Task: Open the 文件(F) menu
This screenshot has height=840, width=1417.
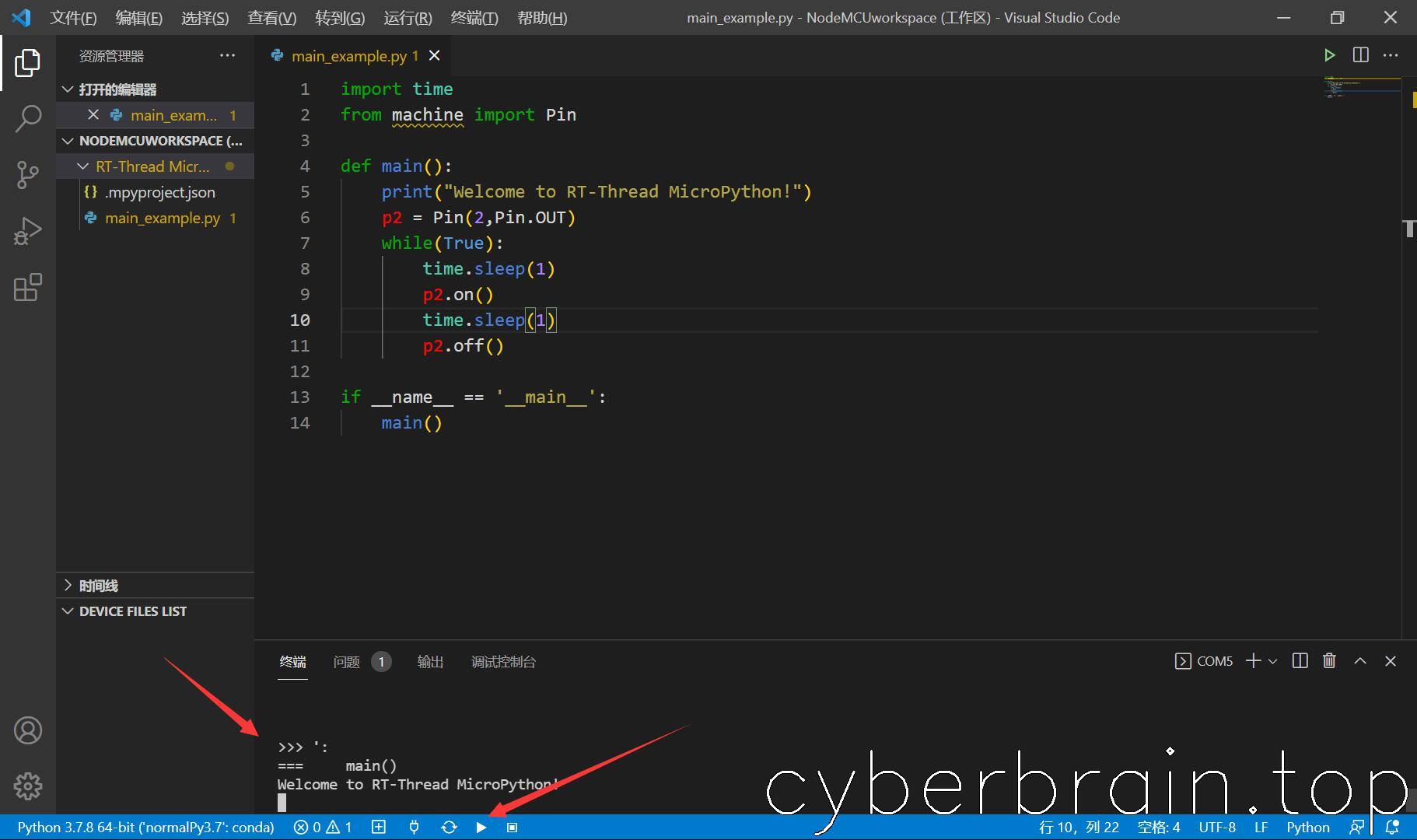Action: tap(73, 18)
